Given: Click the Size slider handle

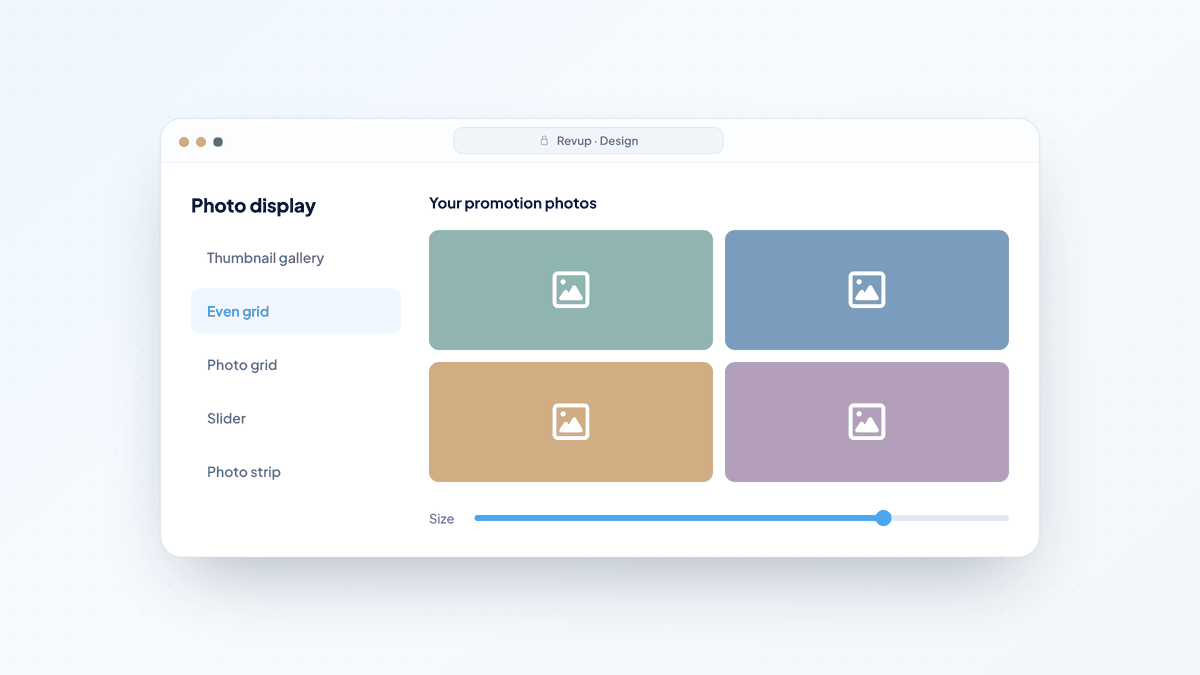Looking at the screenshot, I should click(x=883, y=518).
